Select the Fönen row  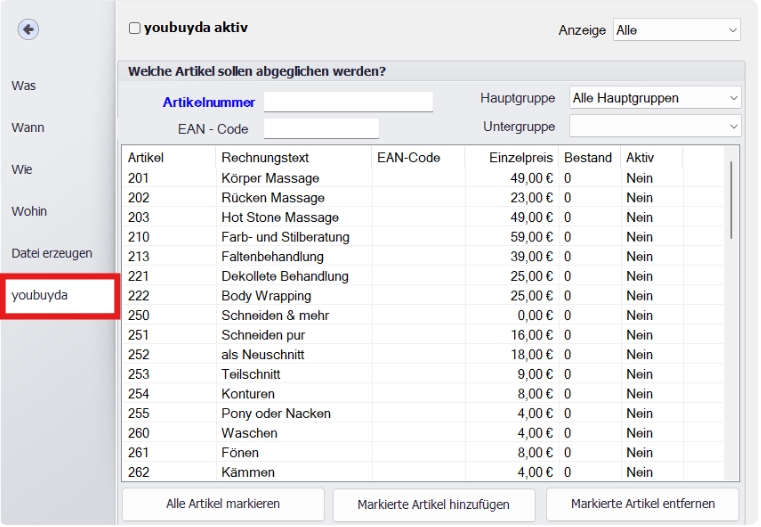423,453
